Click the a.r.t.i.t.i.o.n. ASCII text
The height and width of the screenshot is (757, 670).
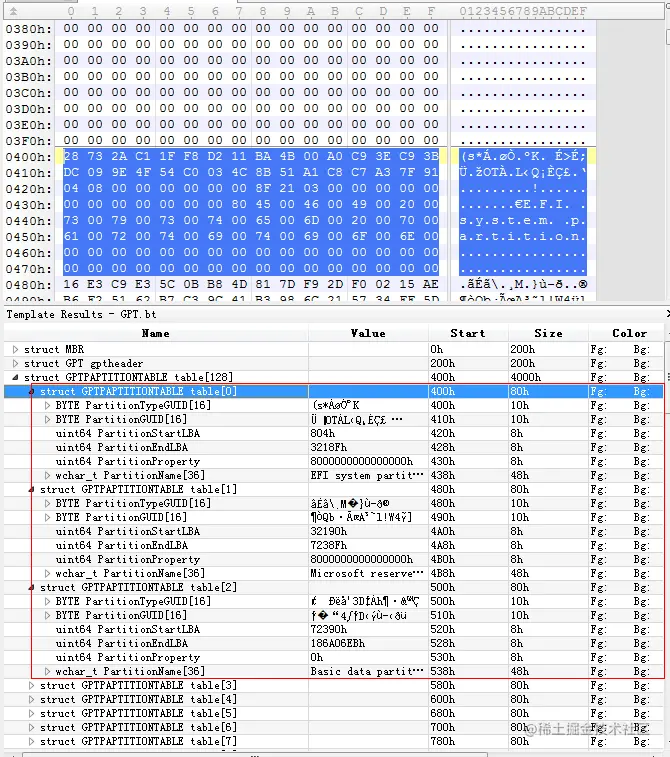click(x=522, y=237)
